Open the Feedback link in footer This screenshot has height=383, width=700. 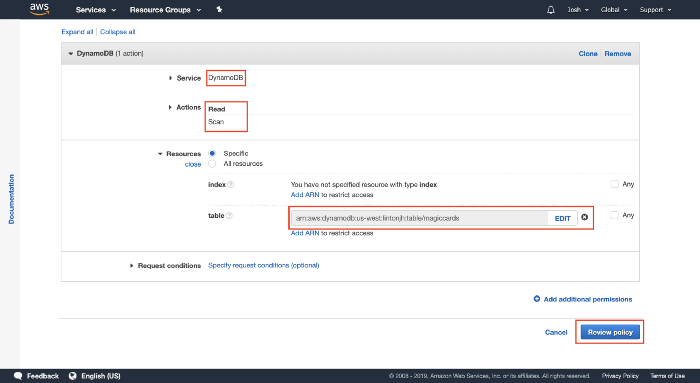[42, 376]
